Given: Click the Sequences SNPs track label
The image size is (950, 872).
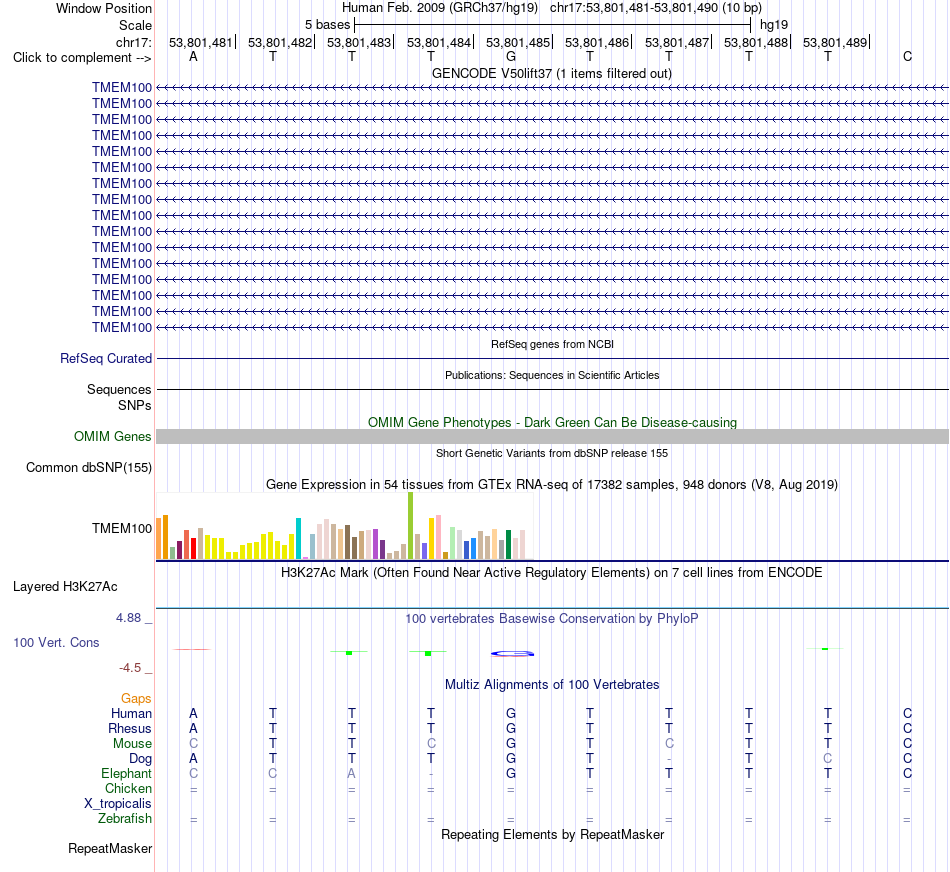Looking at the screenshot, I should click(119, 398).
